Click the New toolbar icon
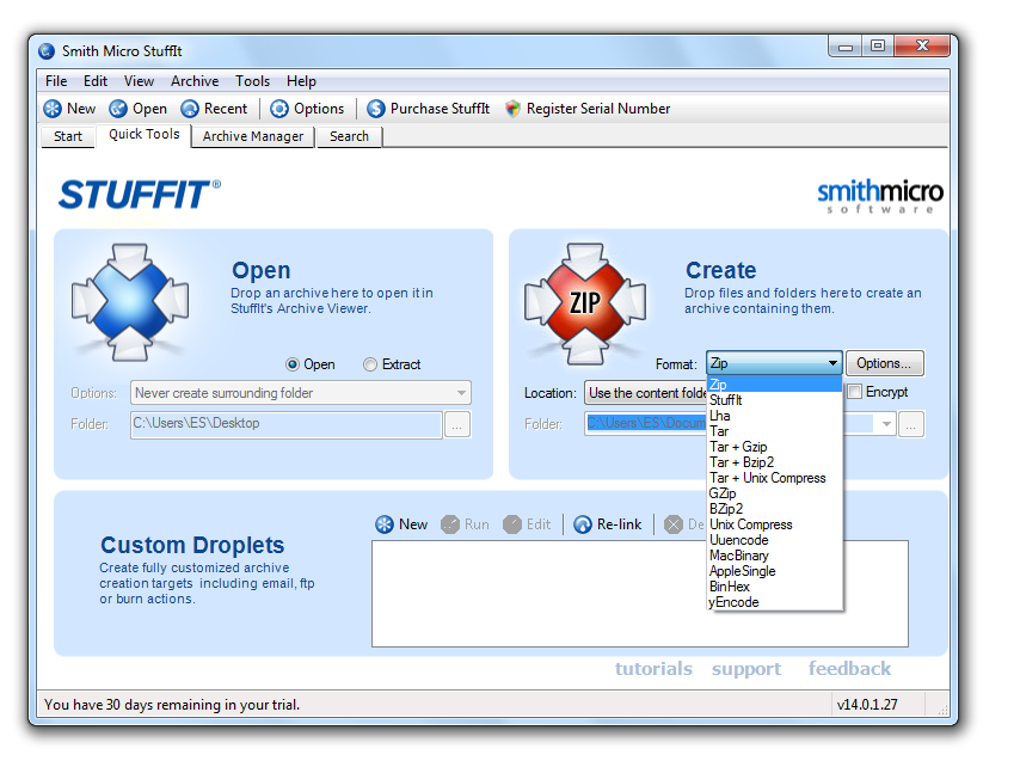Viewport: 1020px width, 767px height. click(53, 109)
